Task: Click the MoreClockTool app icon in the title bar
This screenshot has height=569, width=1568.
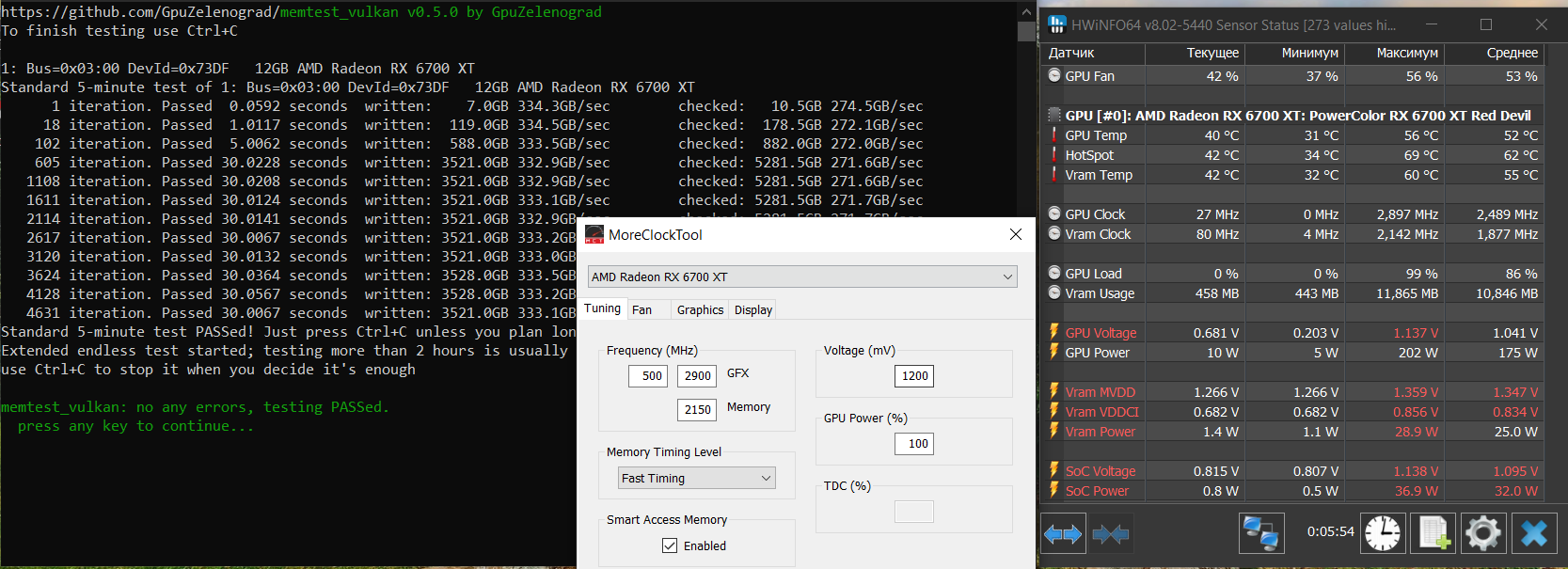Action: tap(594, 234)
